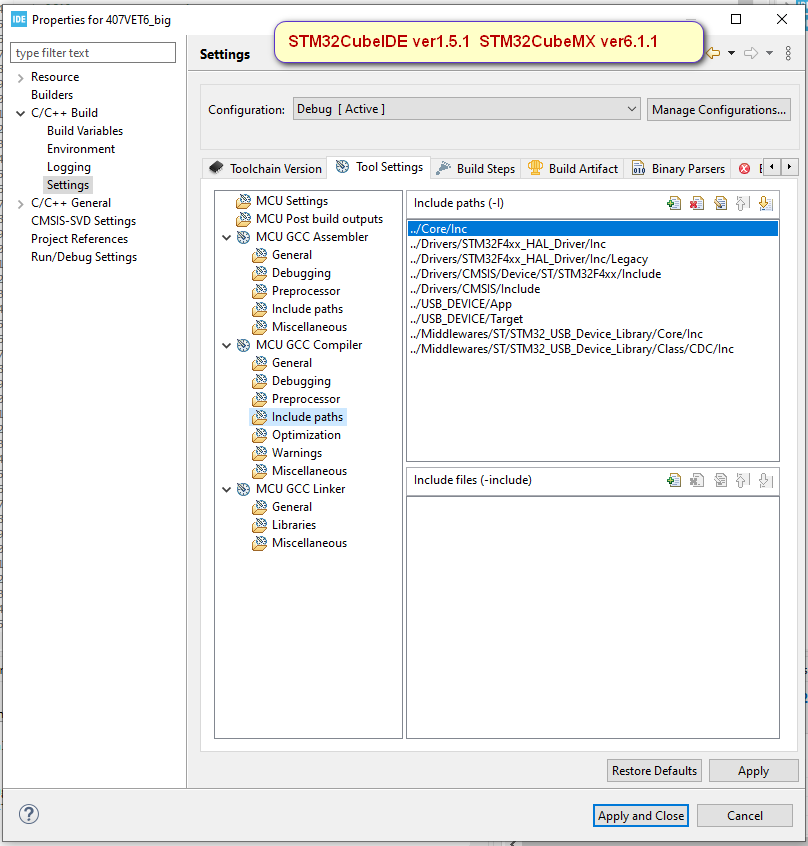Click Apply and Close
This screenshot has height=846, width=808.
coord(641,816)
